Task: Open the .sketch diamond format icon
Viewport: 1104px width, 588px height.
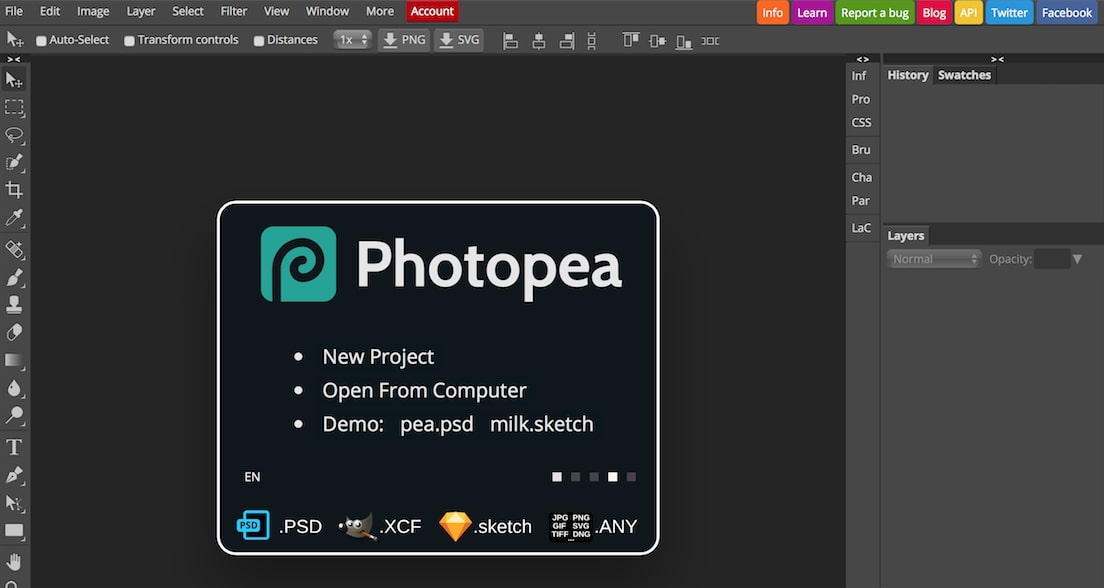Action: (455, 526)
